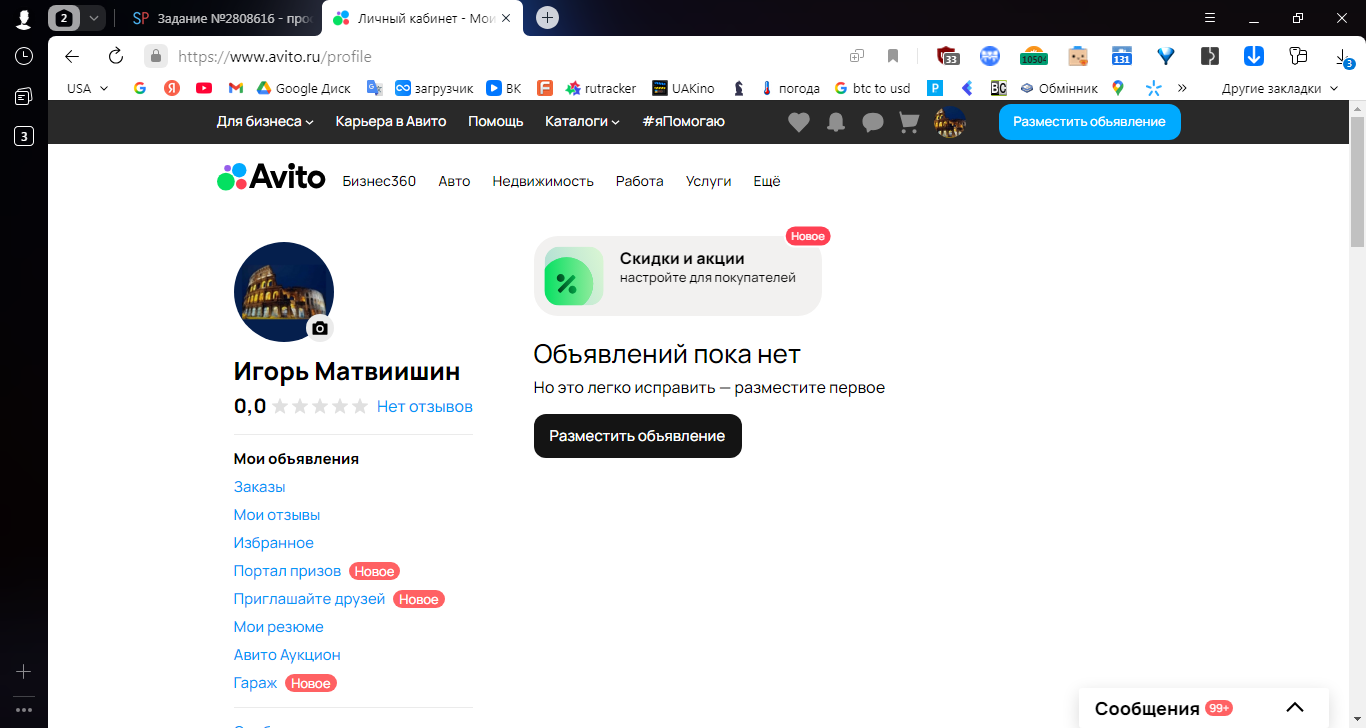Open the Скидки и акции banner
Viewport: 1366px width, 728px height.
point(678,276)
